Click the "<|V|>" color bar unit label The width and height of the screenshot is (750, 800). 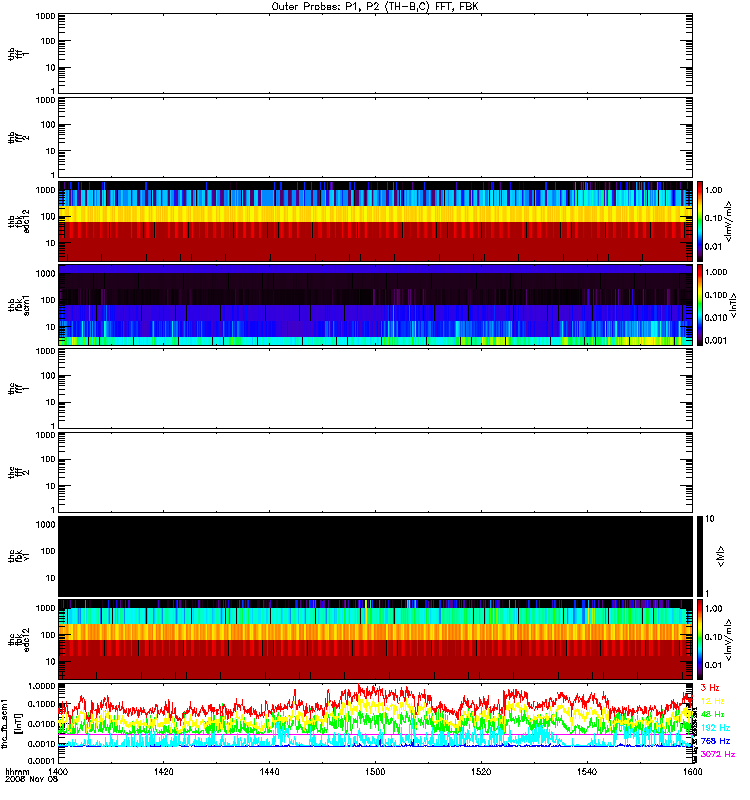tap(720, 556)
